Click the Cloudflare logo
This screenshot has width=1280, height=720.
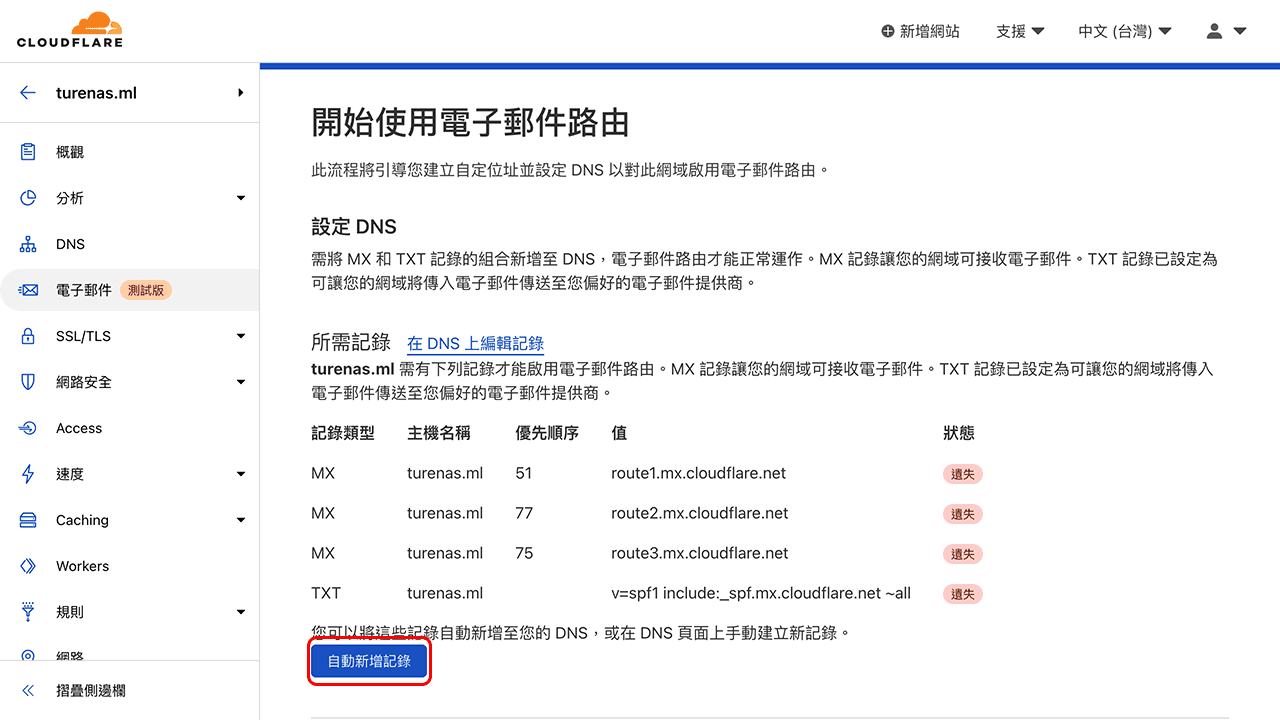click(x=70, y=30)
